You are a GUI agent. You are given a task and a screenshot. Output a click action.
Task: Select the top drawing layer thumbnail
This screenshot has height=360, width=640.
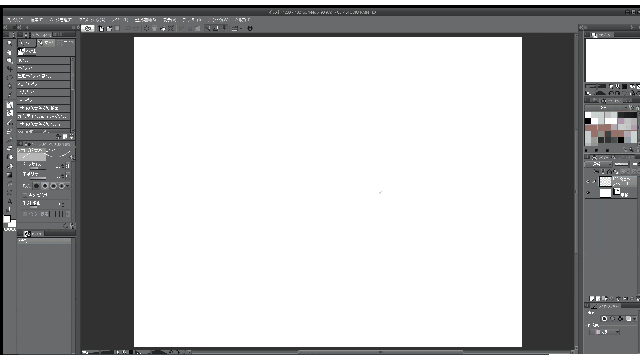605,182
